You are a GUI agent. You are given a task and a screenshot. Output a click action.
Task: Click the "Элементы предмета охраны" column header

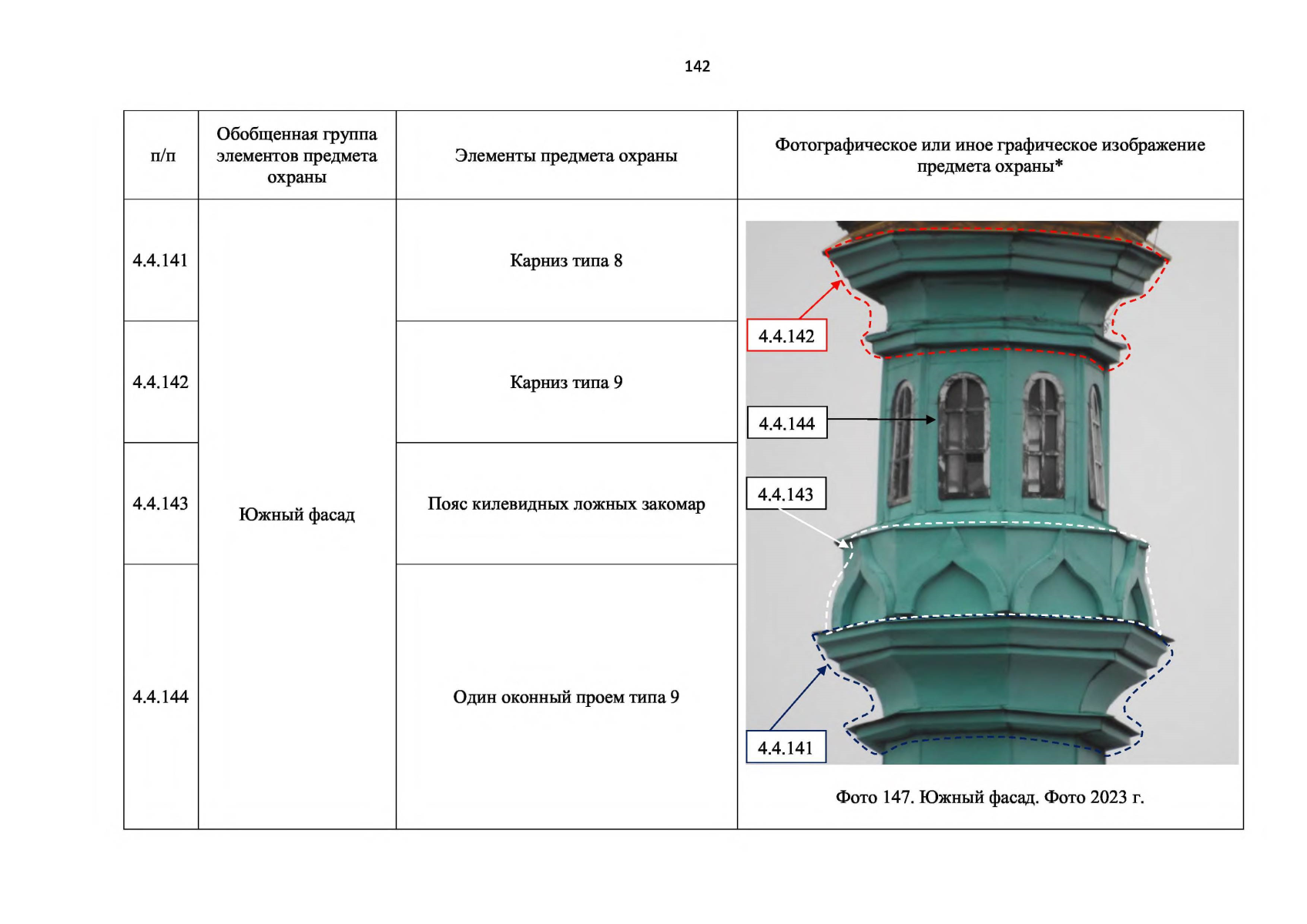[x=566, y=156]
